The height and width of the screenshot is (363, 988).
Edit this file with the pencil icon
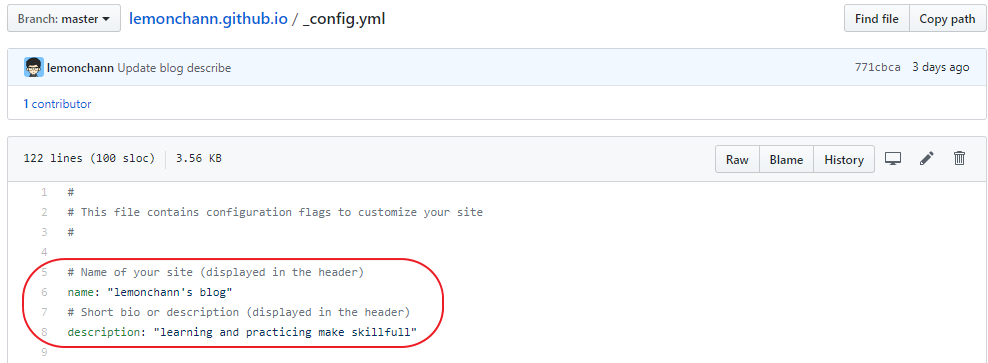coord(926,159)
